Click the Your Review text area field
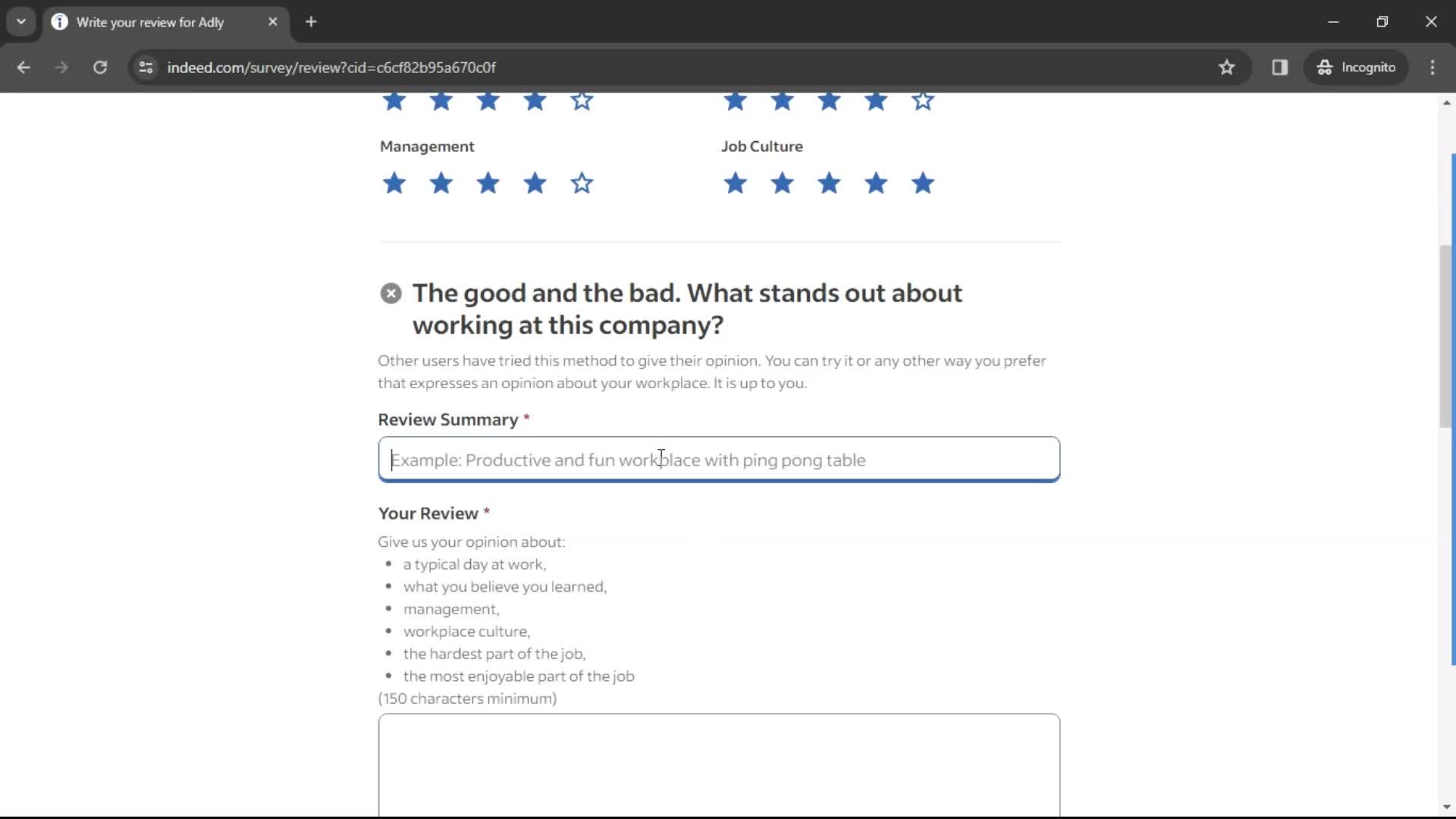The image size is (1456, 819). [x=720, y=767]
